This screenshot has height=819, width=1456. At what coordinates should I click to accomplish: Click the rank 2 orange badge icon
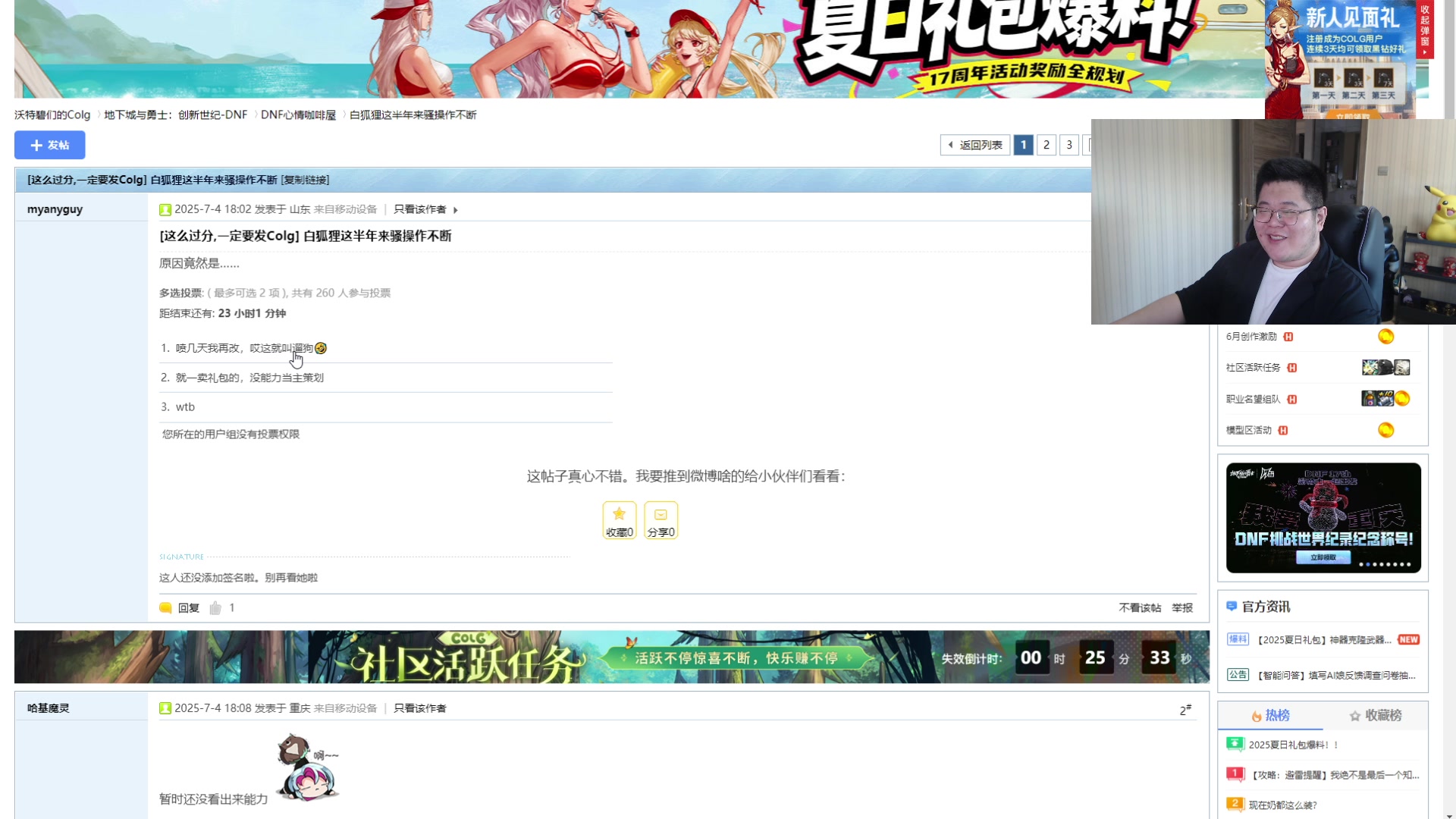click(x=1235, y=804)
